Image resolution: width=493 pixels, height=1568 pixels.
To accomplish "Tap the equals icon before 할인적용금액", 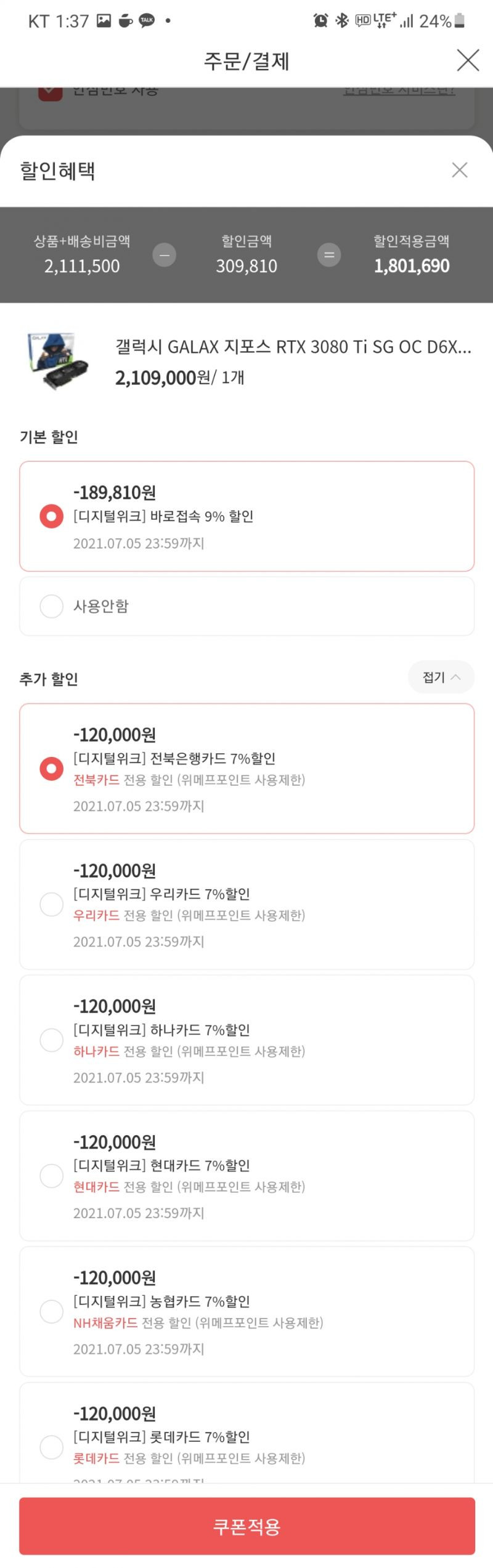I will [329, 255].
